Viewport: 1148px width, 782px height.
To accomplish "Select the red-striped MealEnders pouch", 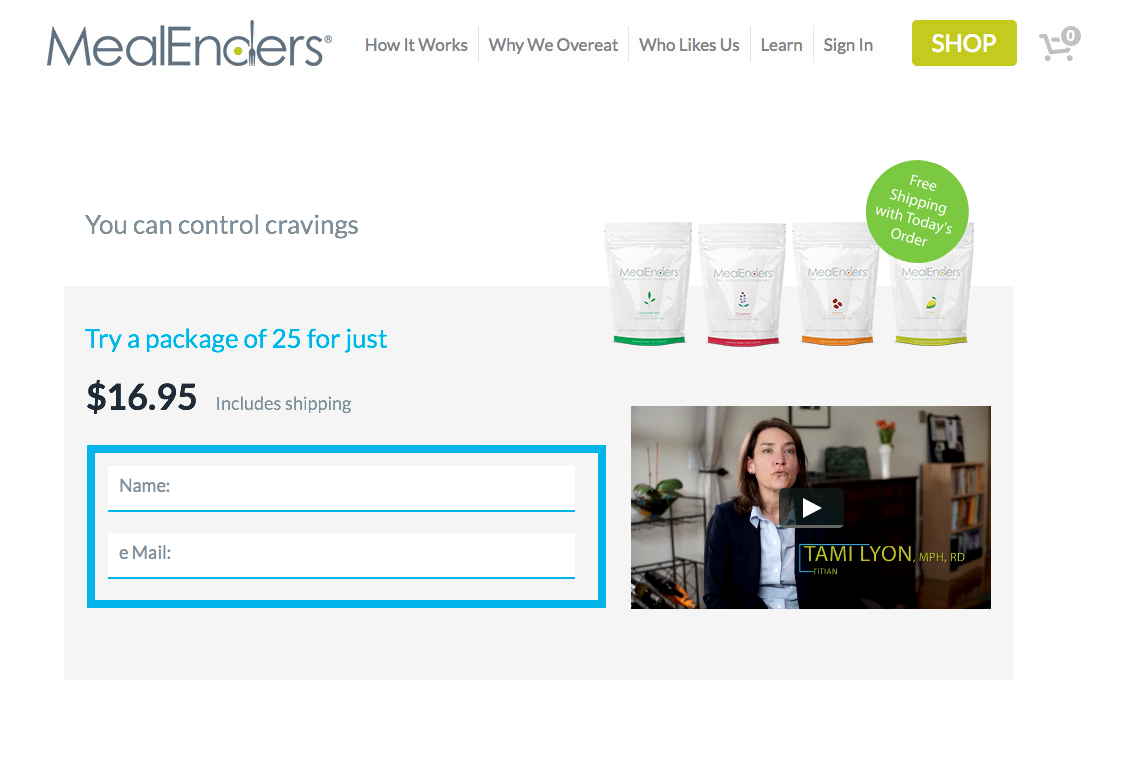I will tap(742, 284).
